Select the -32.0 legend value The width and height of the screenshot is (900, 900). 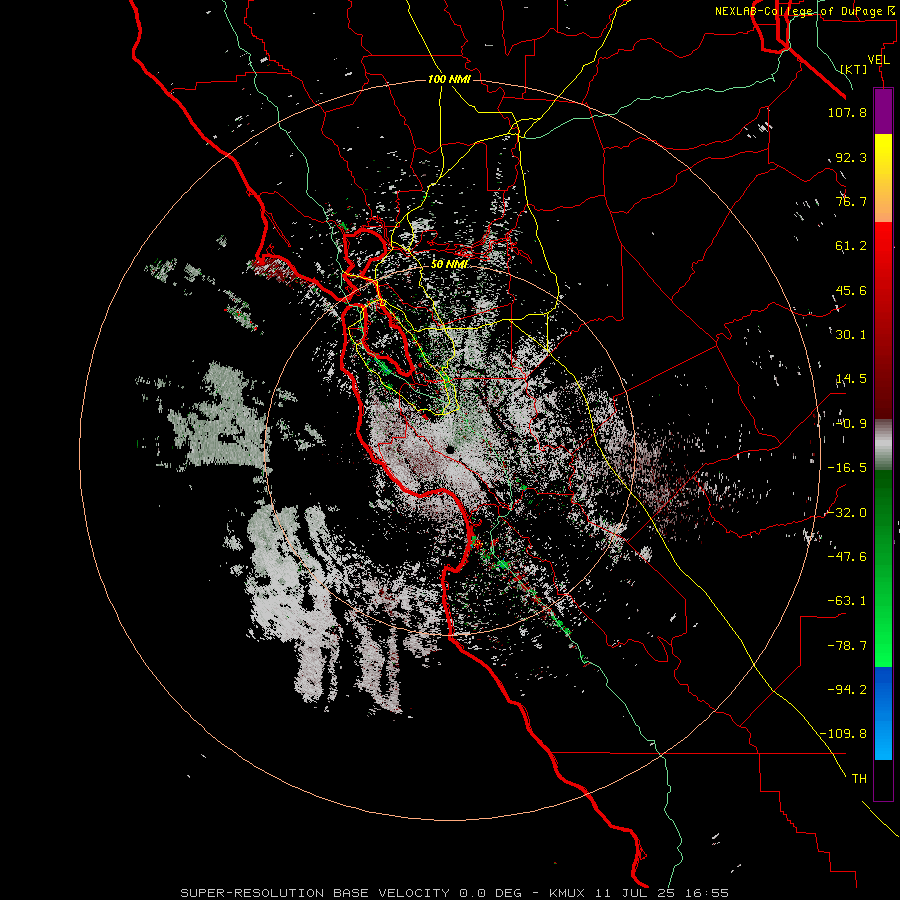point(847,513)
